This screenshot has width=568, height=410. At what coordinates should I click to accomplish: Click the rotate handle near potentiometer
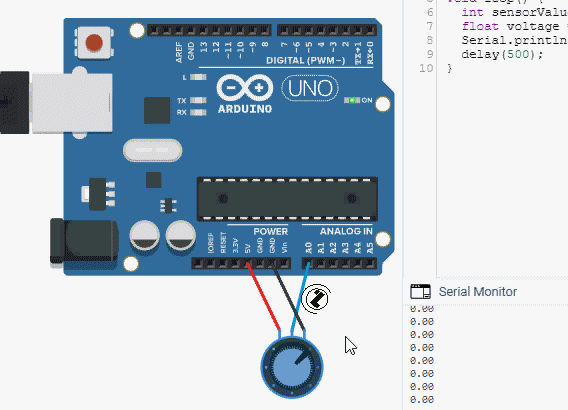pos(316,299)
